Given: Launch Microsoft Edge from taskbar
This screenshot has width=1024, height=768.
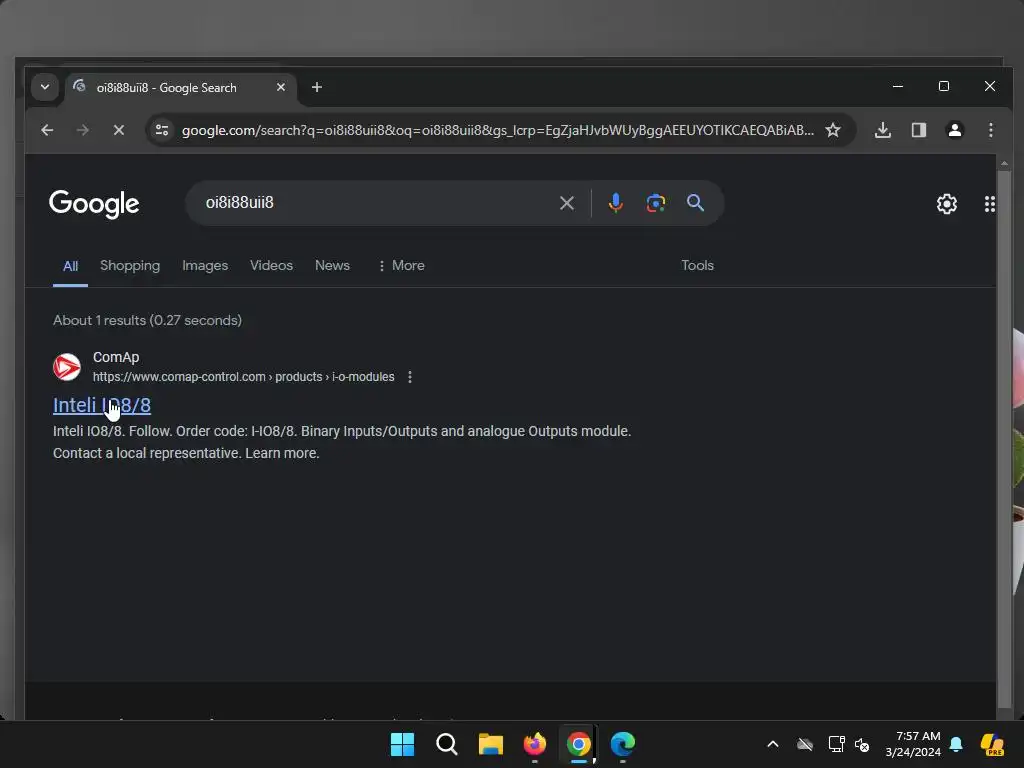Looking at the screenshot, I should click(623, 744).
